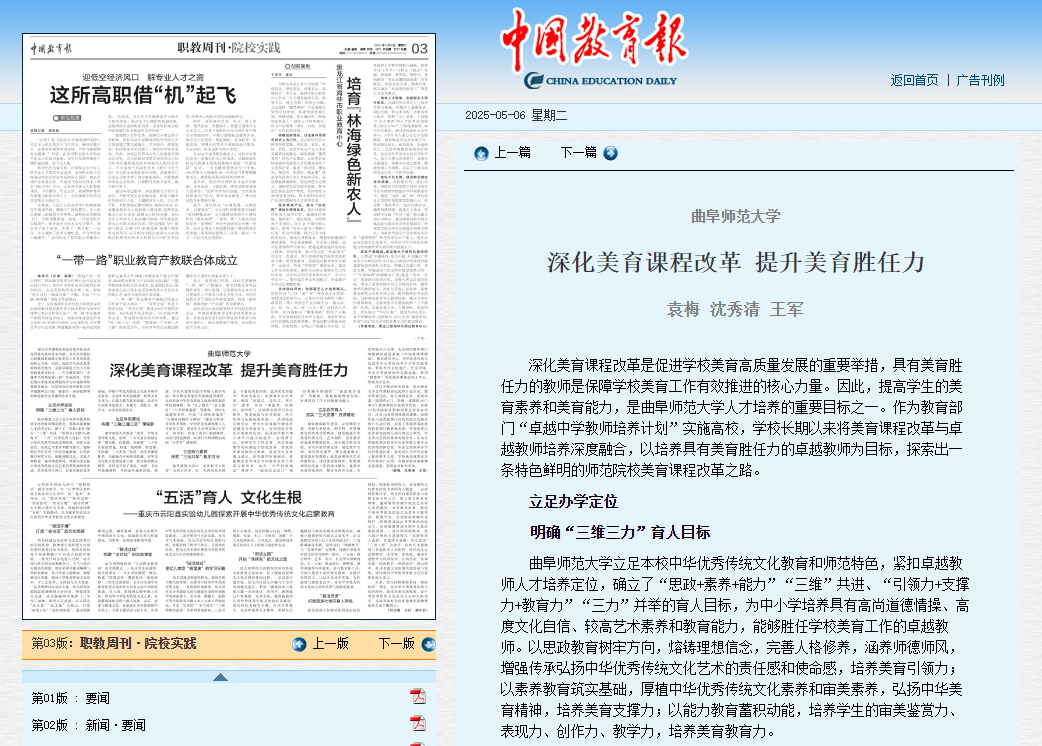Open the PDF icon for 第01版 要闻

pos(418,697)
